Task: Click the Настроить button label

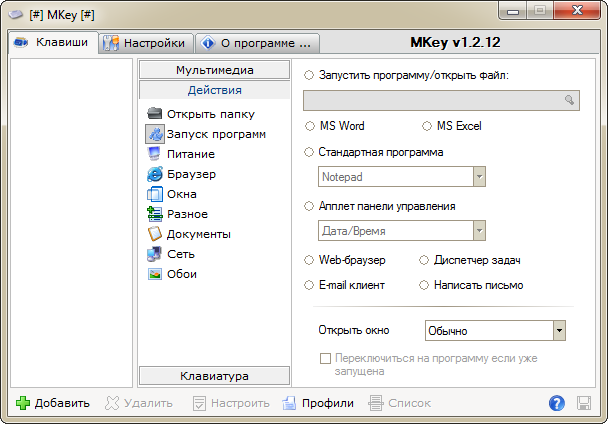Action: click(x=240, y=403)
